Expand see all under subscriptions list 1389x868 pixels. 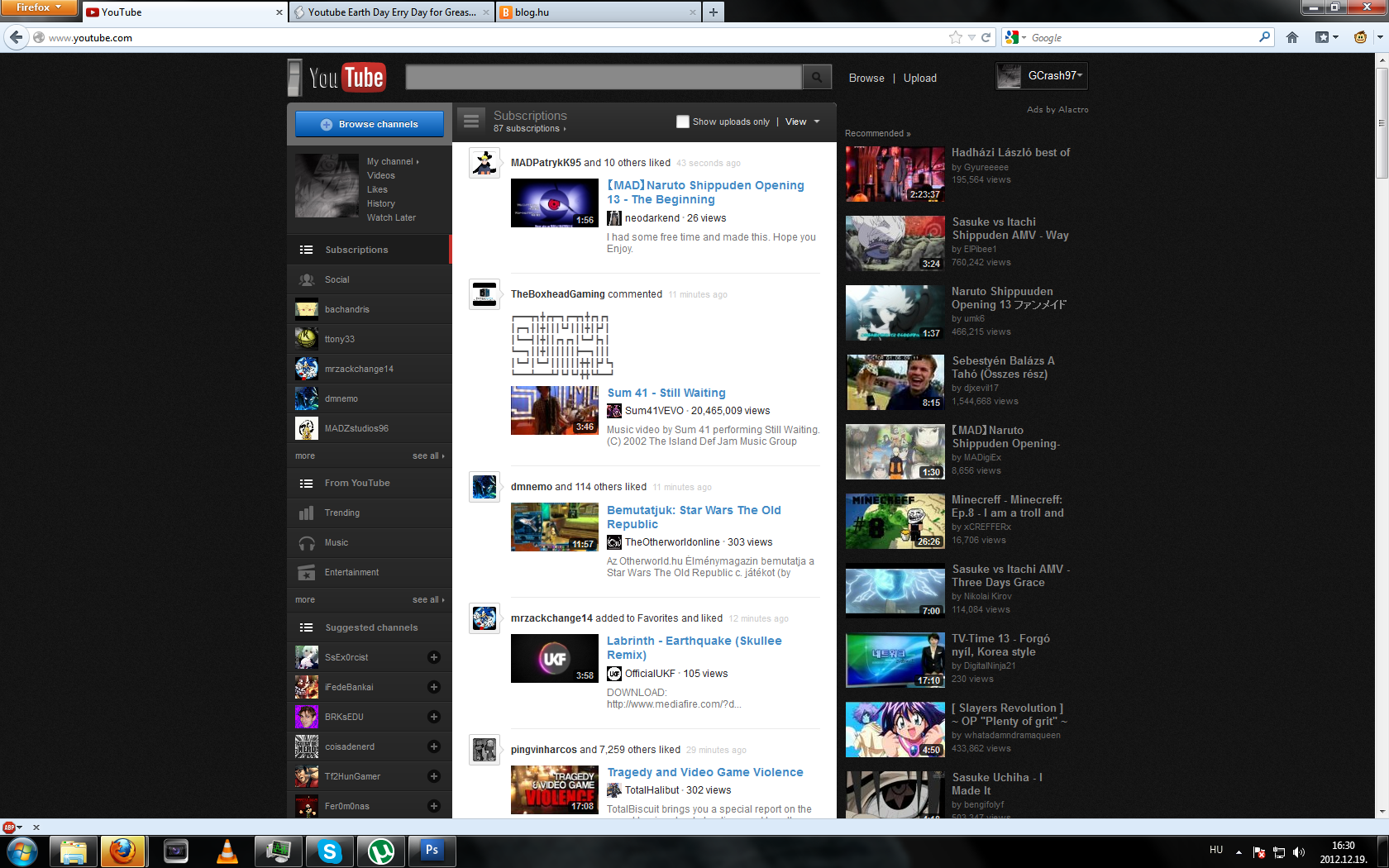428,455
